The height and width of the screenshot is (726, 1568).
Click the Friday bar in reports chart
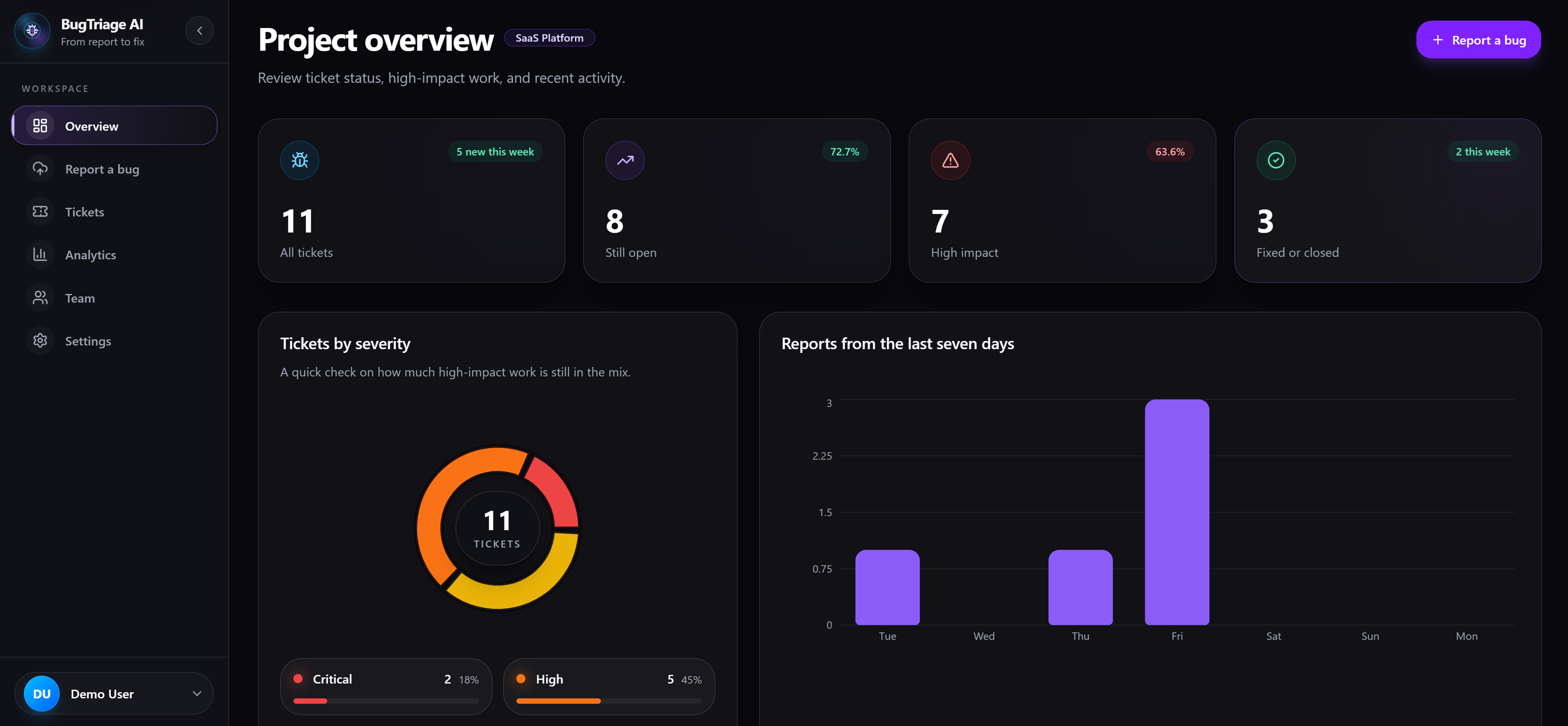1177,512
